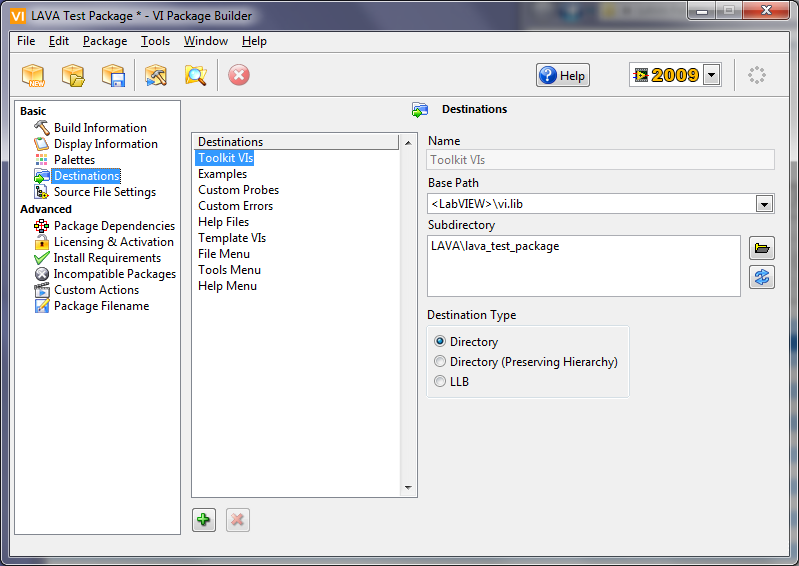Image resolution: width=799 pixels, height=566 pixels.
Task: Select the Directory destination type
Action: pos(440,341)
